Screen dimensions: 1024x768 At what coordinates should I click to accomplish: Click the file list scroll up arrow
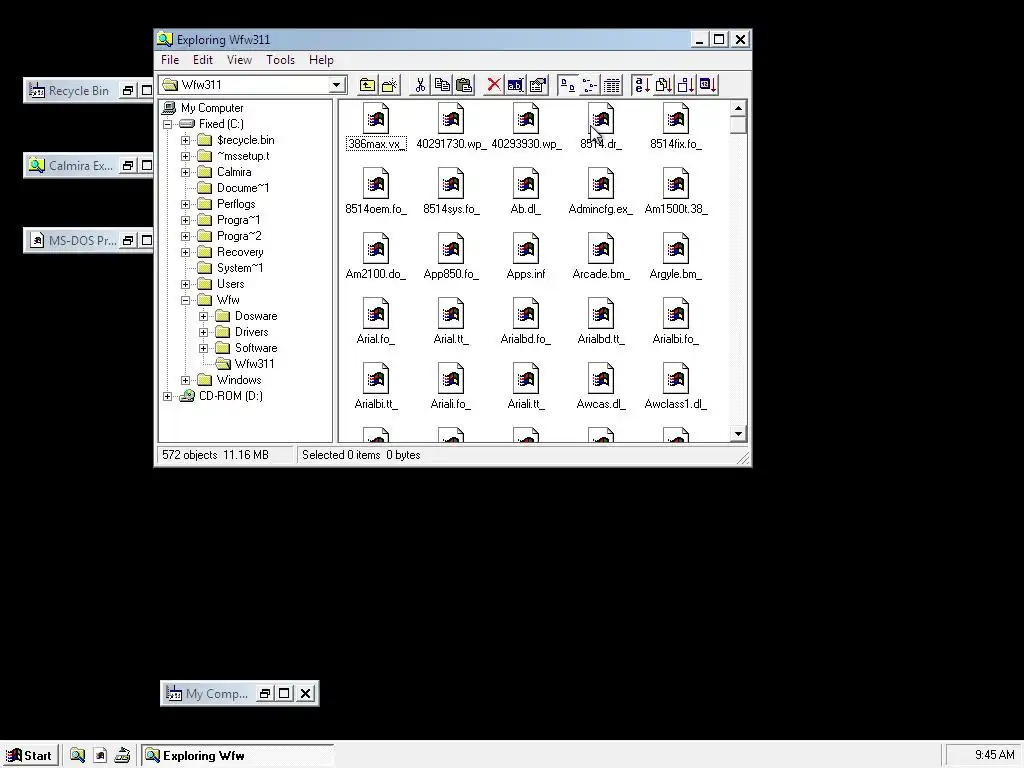tap(738, 108)
